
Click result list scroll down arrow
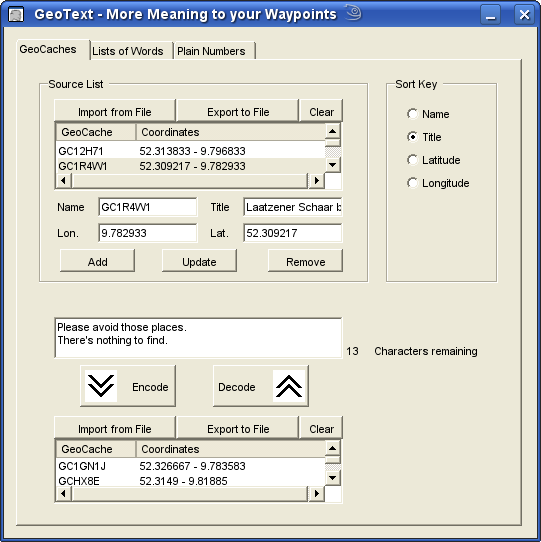(x=333, y=478)
